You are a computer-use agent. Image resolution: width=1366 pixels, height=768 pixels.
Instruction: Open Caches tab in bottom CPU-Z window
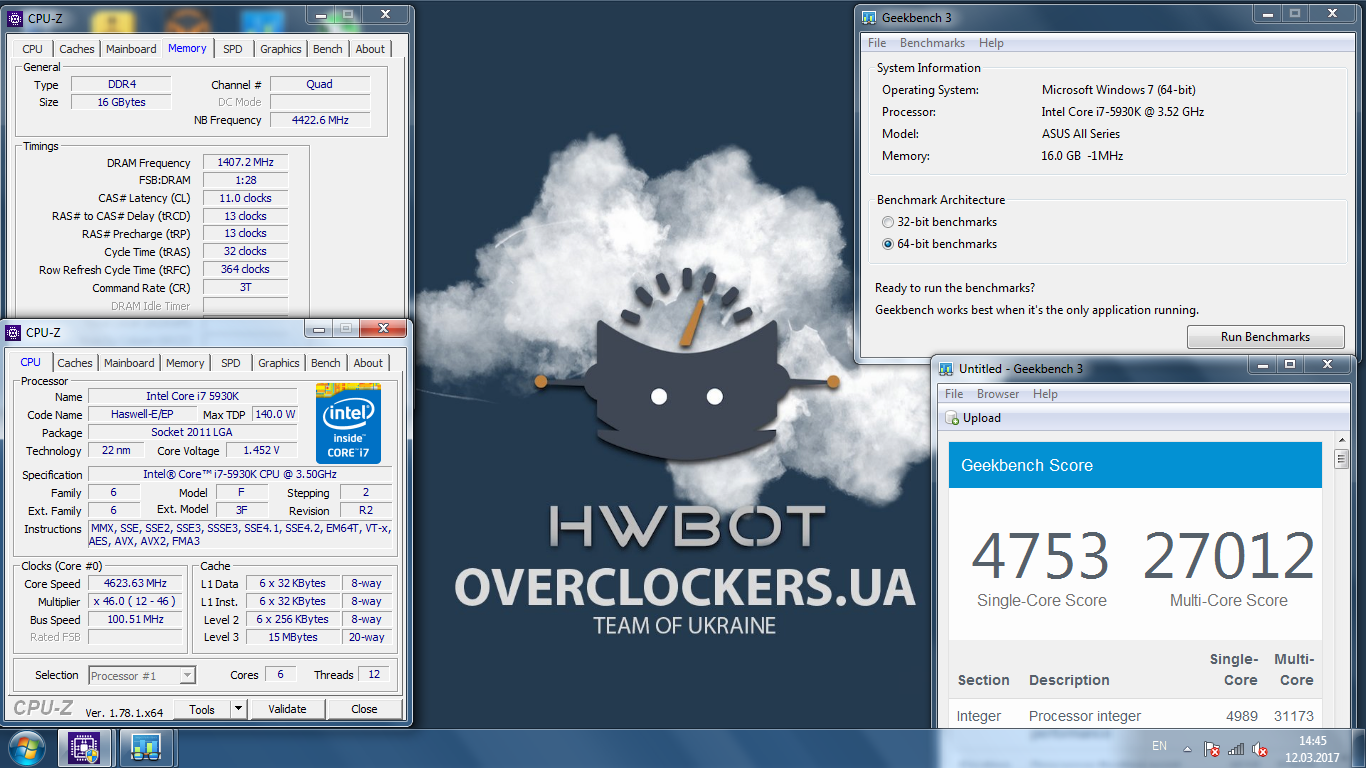(75, 363)
